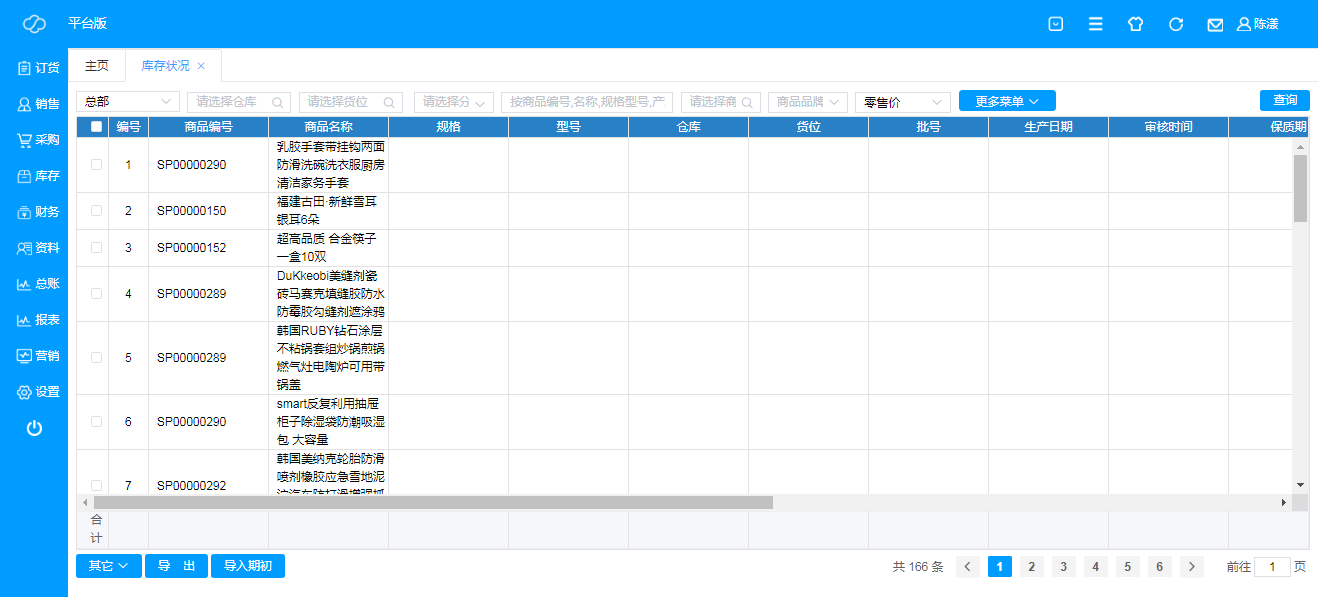This screenshot has width=1318, height=597.
Task: Check the row 3 checkbox for SP00000152
Action: click(96, 248)
